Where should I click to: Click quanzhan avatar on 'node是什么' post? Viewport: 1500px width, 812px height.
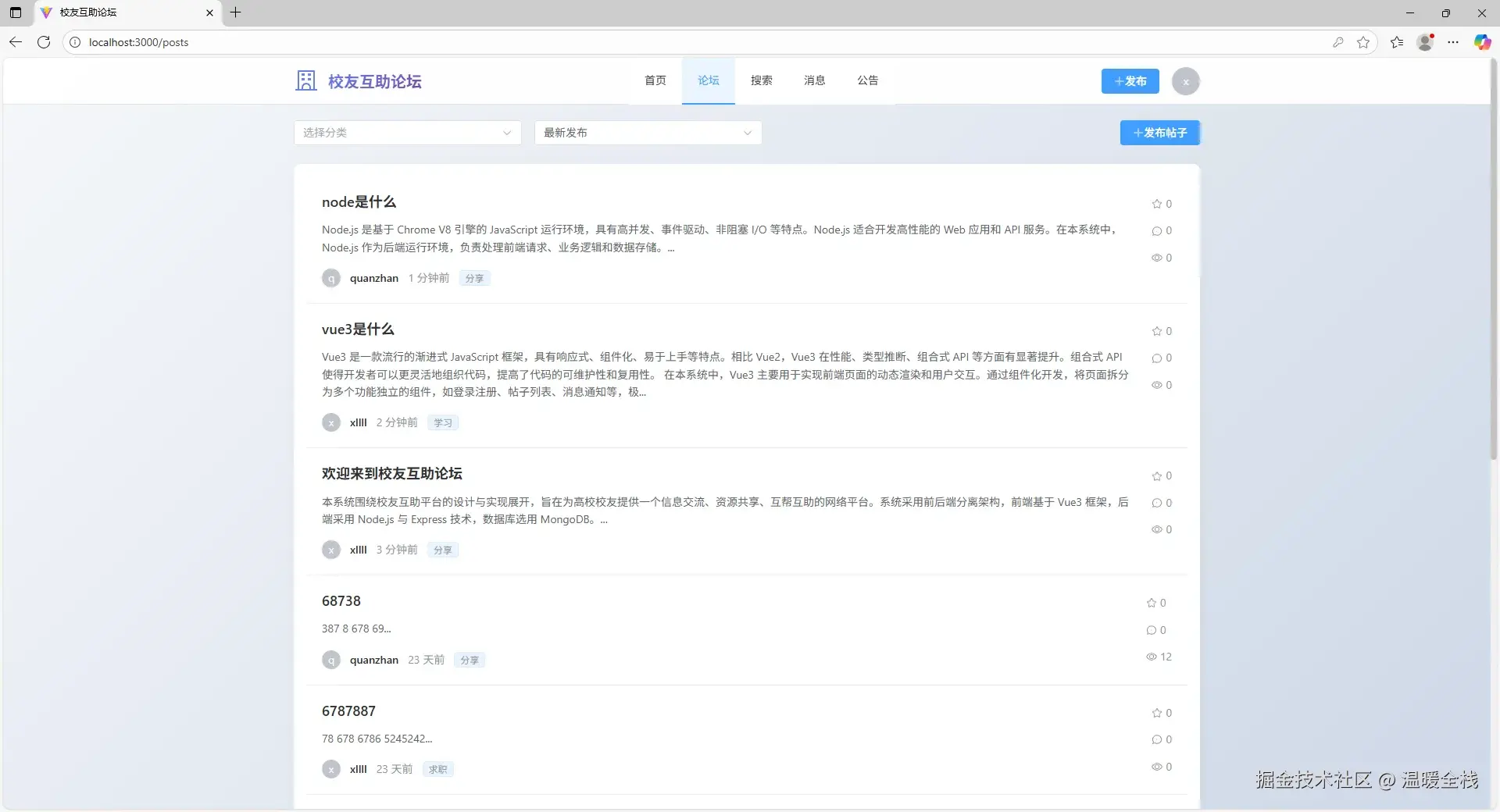331,278
